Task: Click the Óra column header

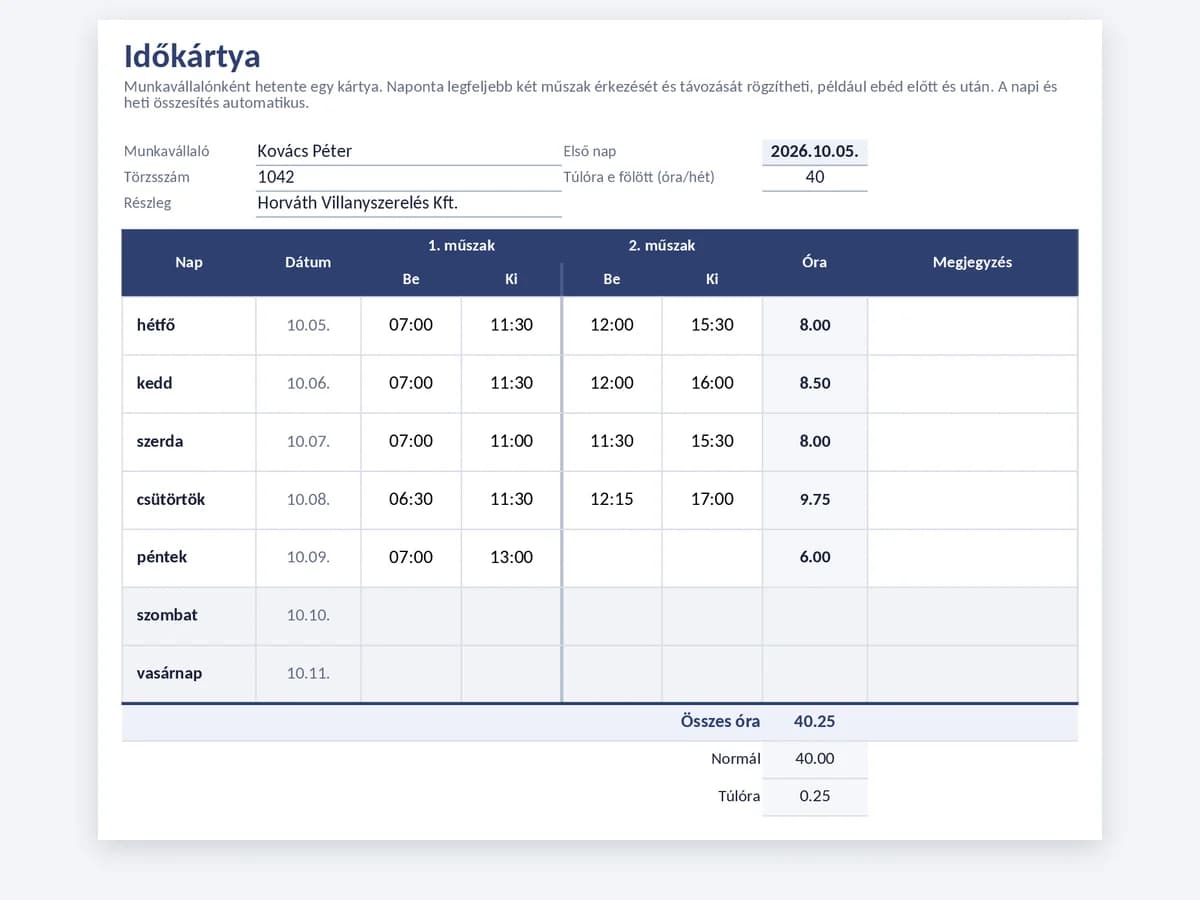Action: pyautogui.click(x=815, y=262)
